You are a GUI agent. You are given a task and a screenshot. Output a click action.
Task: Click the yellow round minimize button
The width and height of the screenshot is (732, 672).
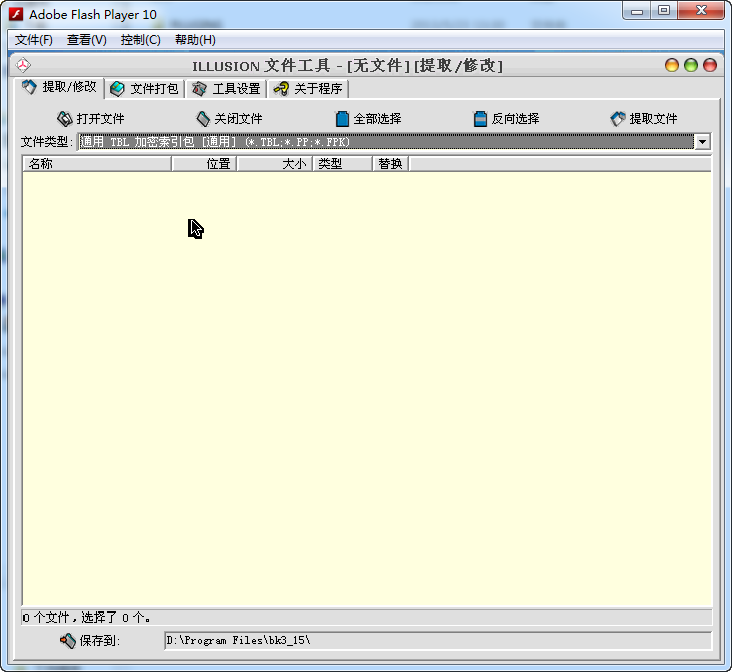pyautogui.click(x=672, y=65)
